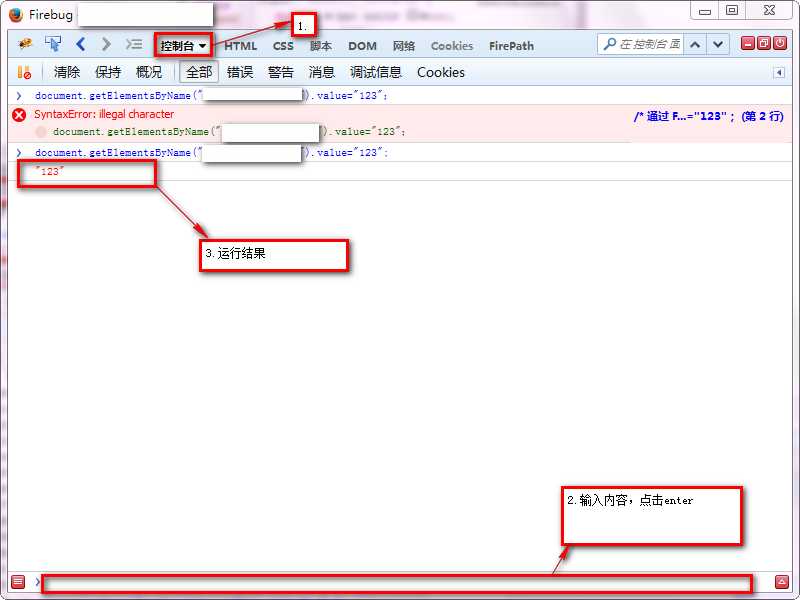Click the search magnifier icon
This screenshot has height=600, width=800.
click(609, 44)
